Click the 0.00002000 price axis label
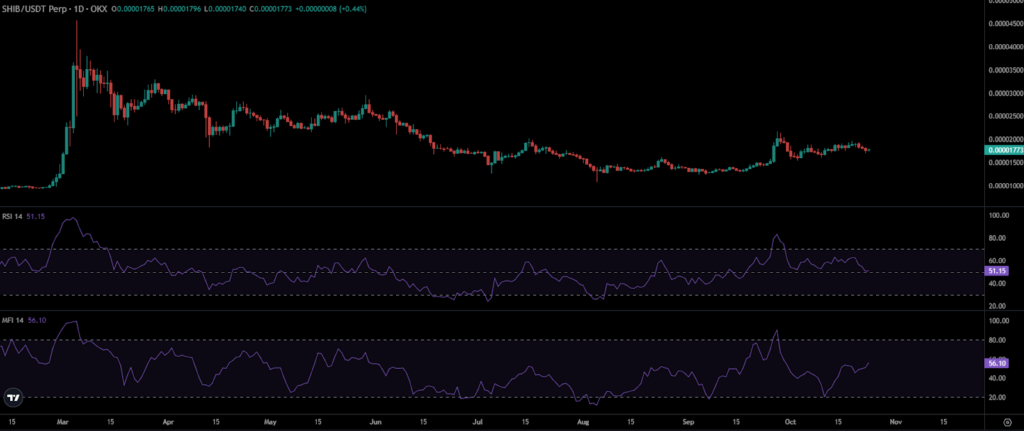Viewport: 1024px width, 431px height. [1006, 139]
